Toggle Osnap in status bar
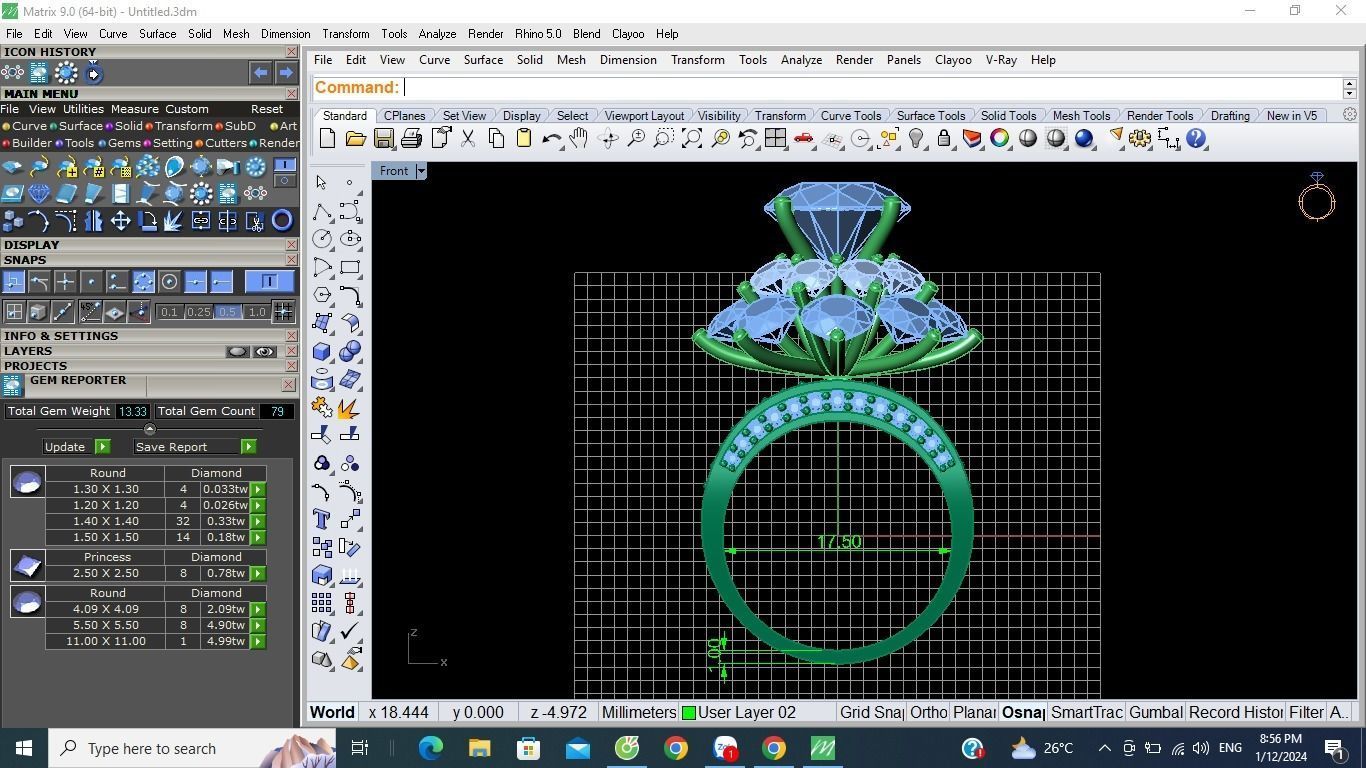Image resolution: width=1366 pixels, height=768 pixels. click(1023, 712)
